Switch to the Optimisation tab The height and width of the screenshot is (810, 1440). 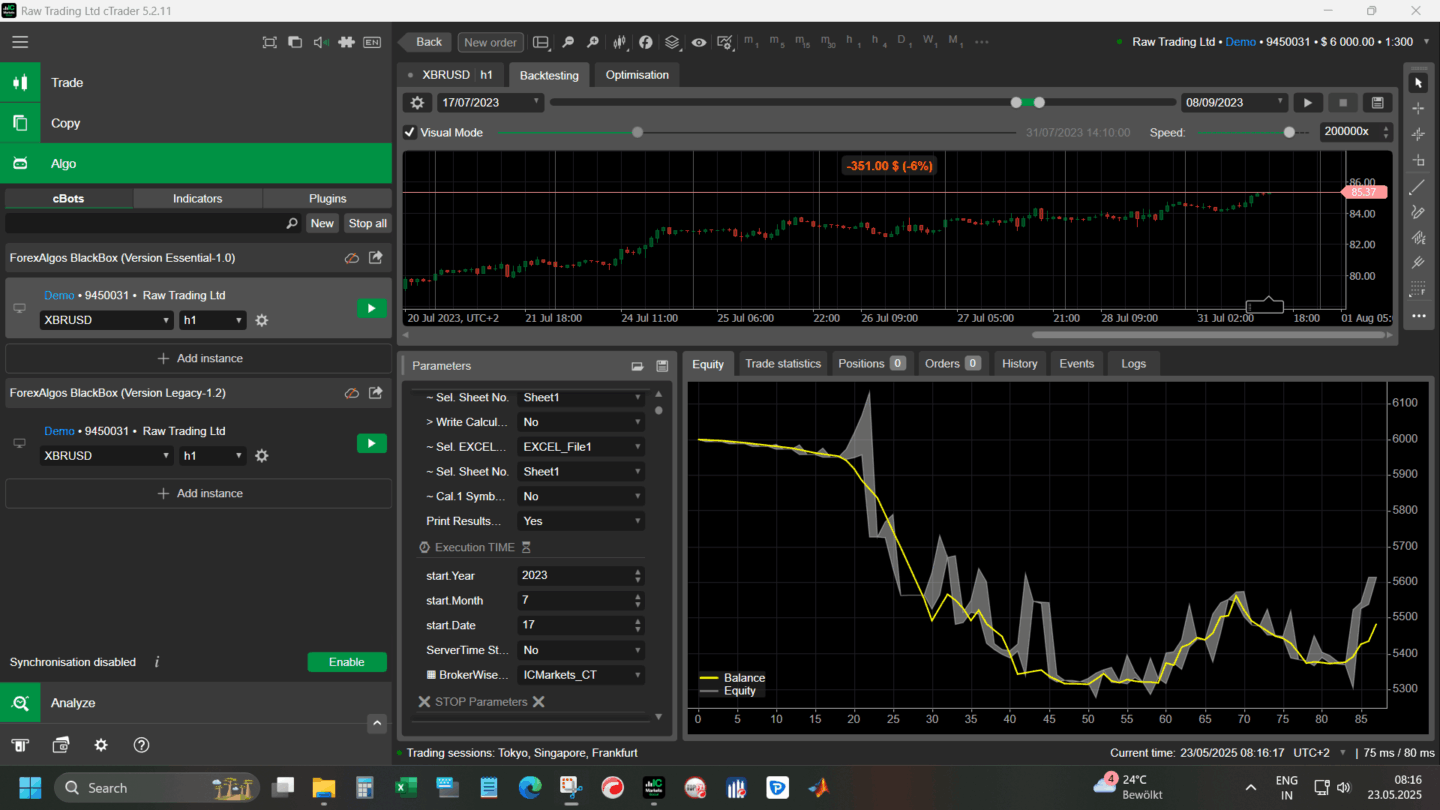click(x=637, y=75)
